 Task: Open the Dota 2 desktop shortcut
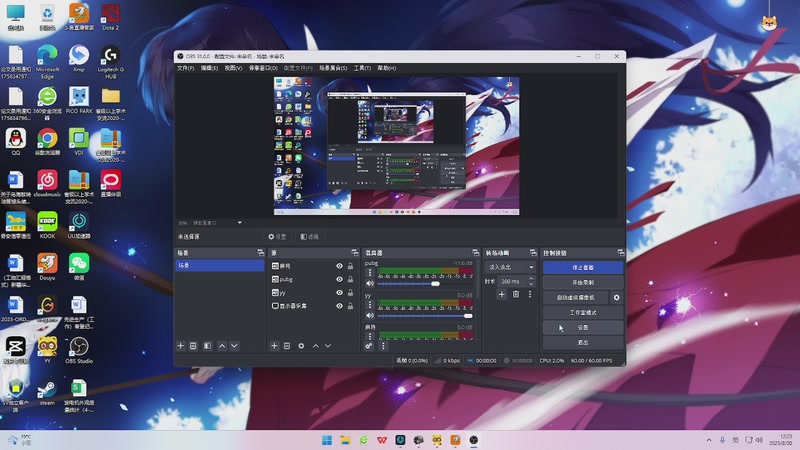tap(110, 17)
